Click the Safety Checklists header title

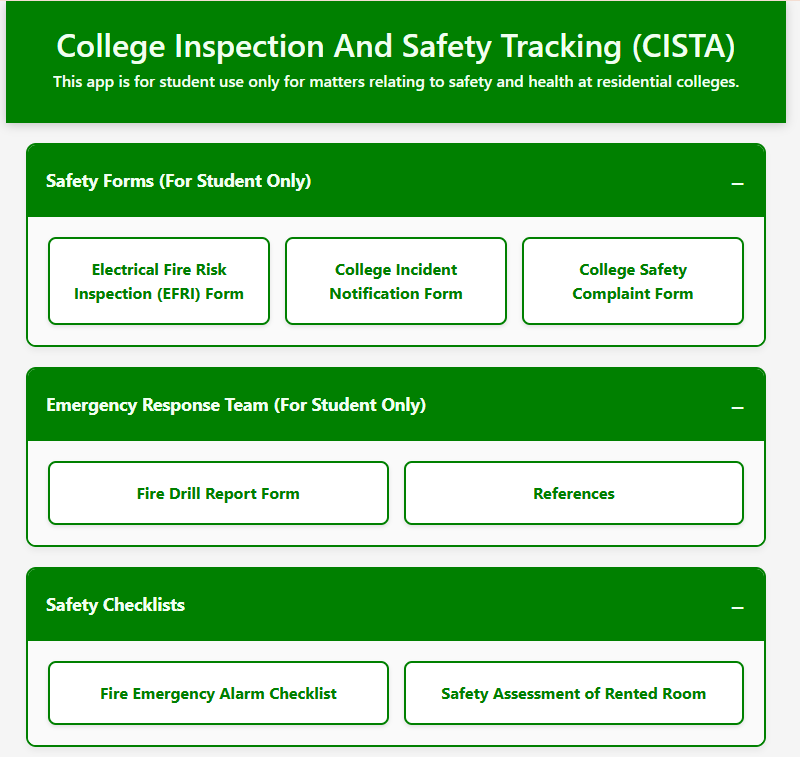tap(116, 605)
